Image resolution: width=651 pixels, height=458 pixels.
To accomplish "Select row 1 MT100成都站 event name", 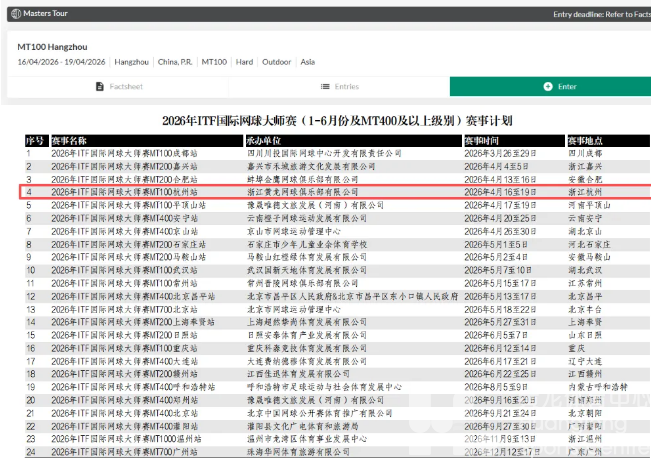I will 125,154.
